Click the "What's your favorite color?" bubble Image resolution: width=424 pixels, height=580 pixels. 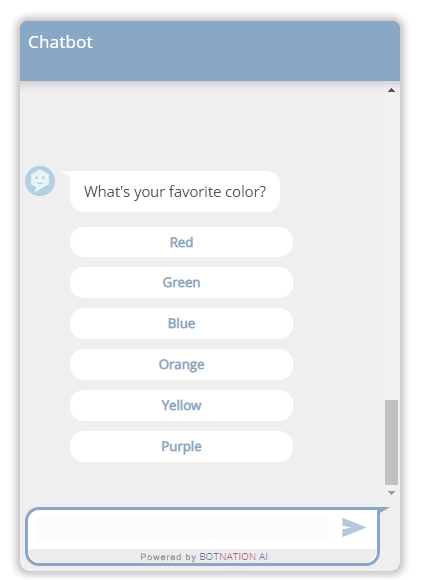pos(175,192)
